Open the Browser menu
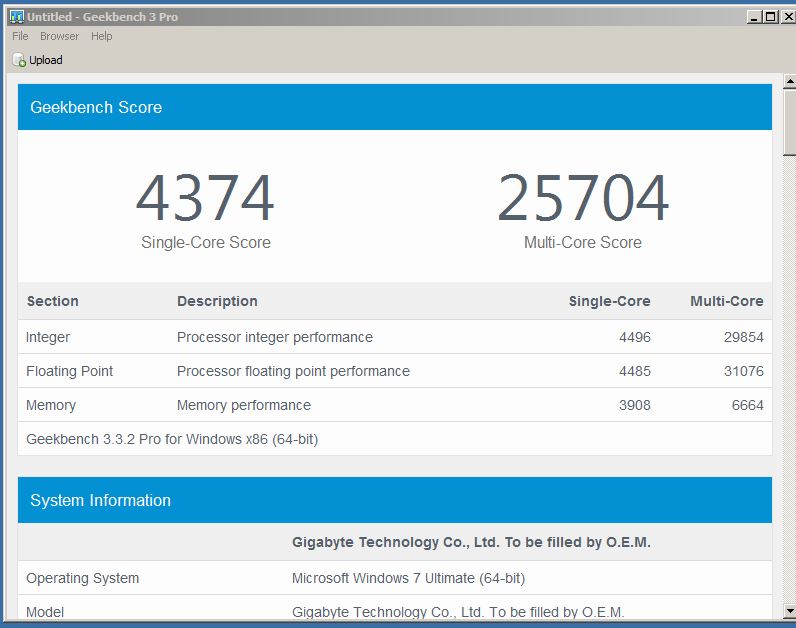The height and width of the screenshot is (628, 796). click(59, 36)
